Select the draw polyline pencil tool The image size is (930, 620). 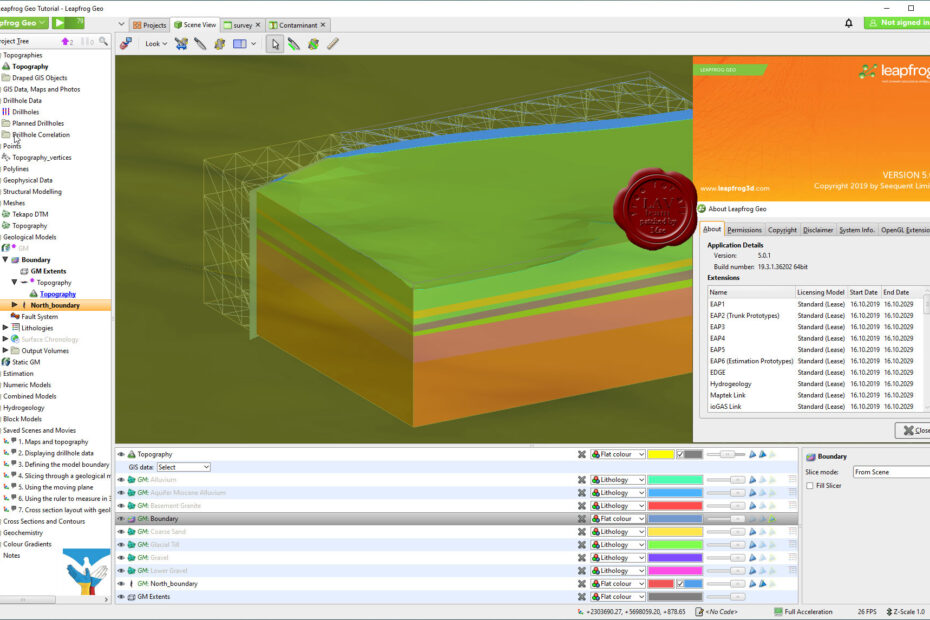[x=294, y=43]
